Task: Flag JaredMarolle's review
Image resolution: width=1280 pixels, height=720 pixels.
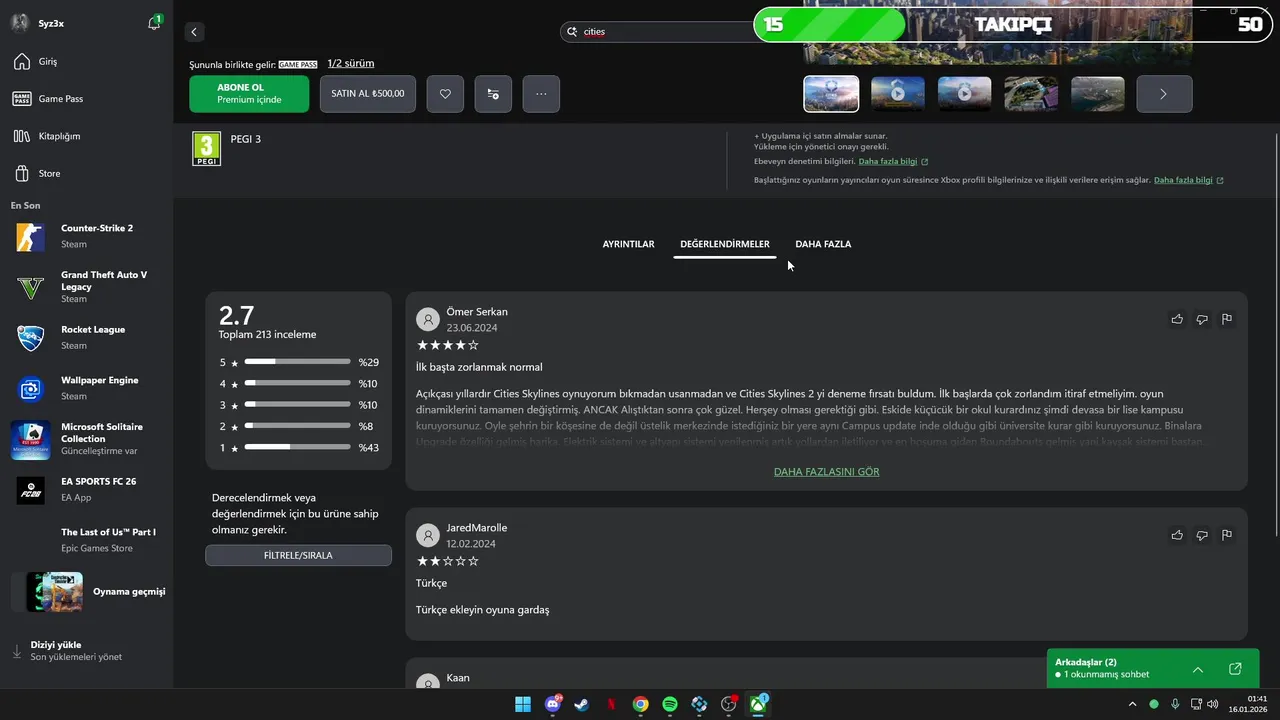Action: (x=1227, y=535)
